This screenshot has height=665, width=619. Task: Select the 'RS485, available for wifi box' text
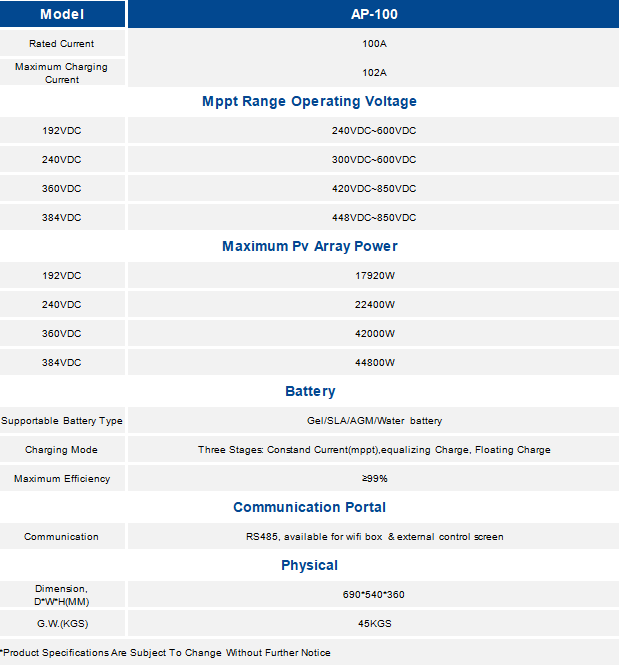(x=314, y=536)
